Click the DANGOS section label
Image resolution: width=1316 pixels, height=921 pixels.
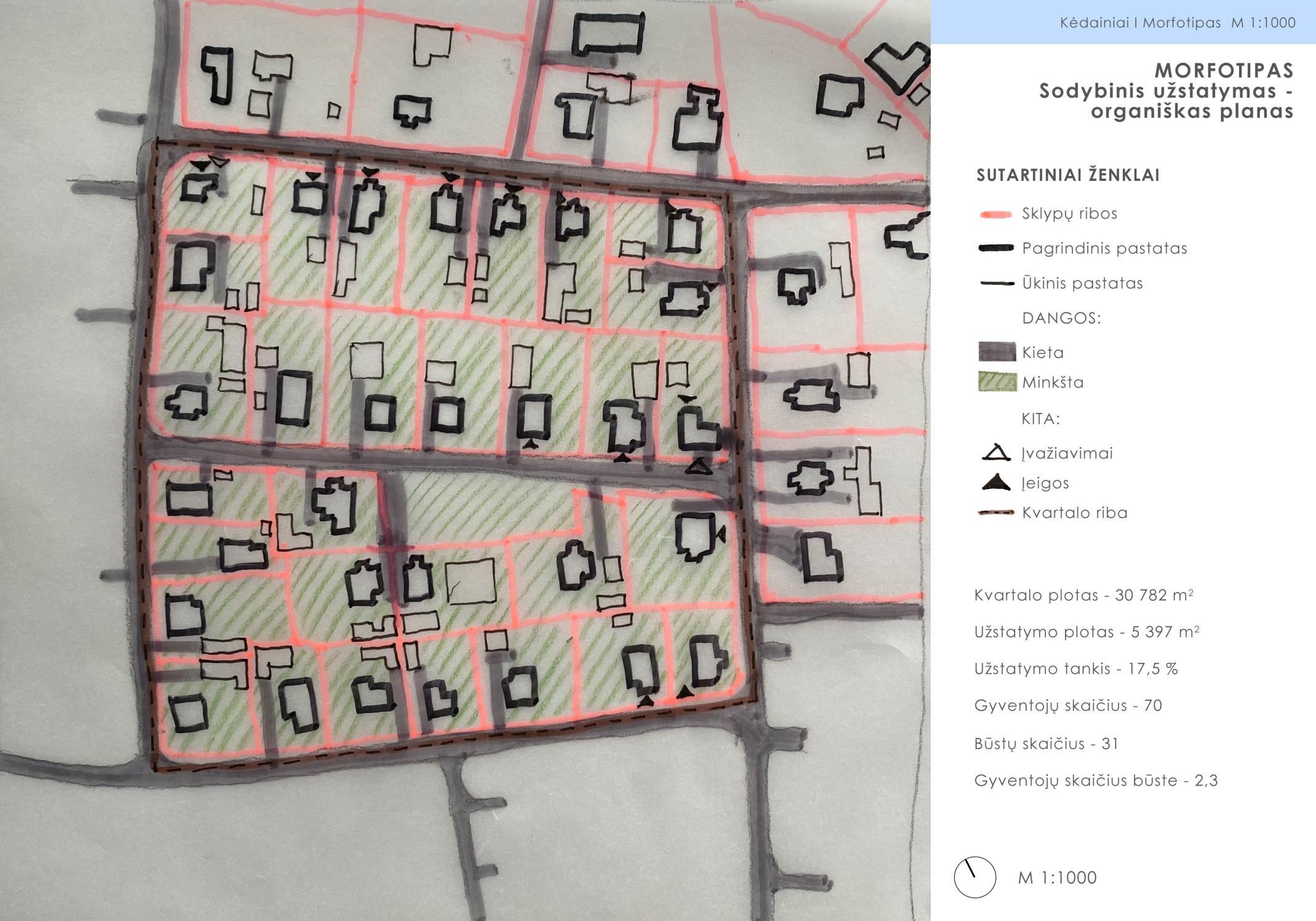(x=1061, y=318)
